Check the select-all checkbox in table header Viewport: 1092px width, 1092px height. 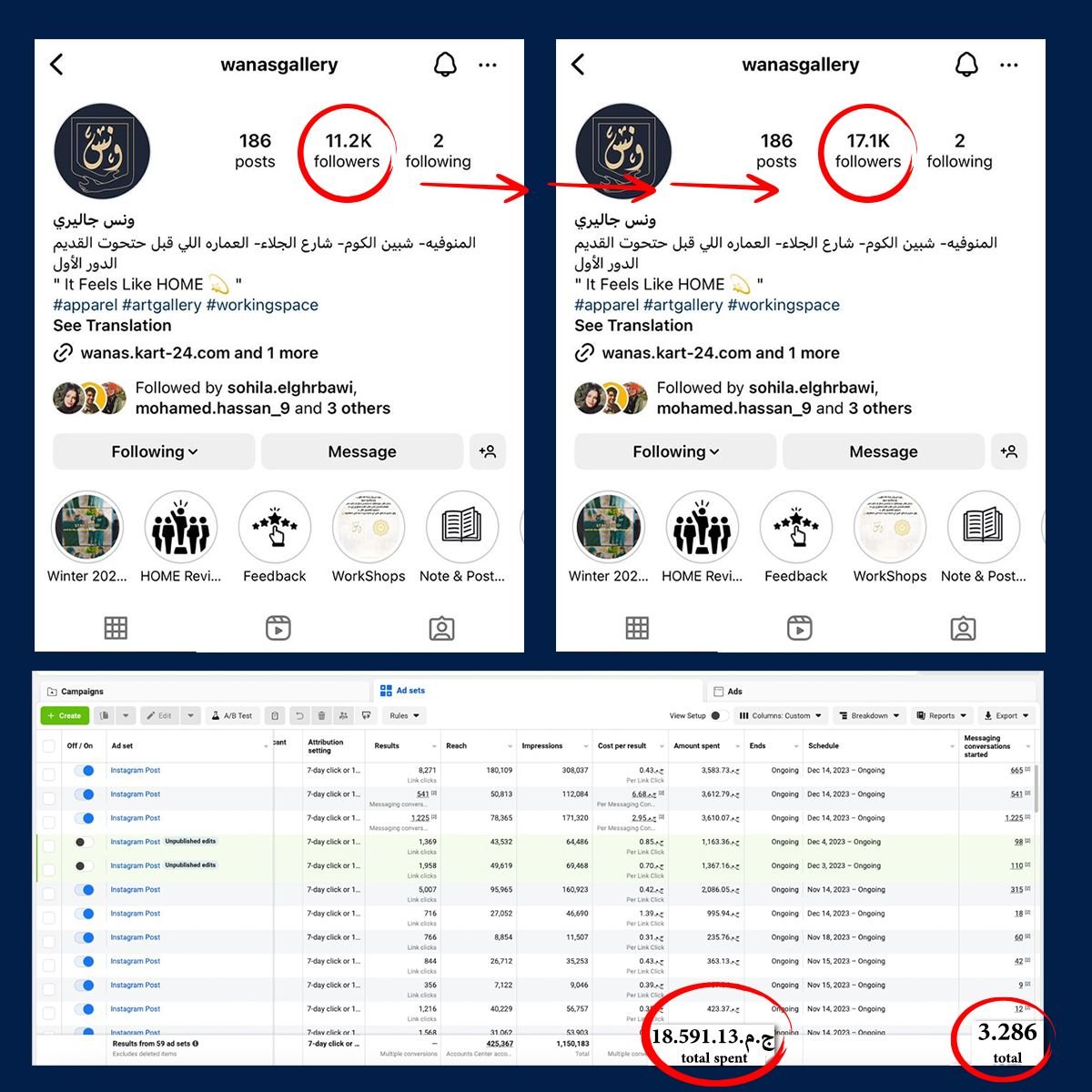click(x=49, y=746)
